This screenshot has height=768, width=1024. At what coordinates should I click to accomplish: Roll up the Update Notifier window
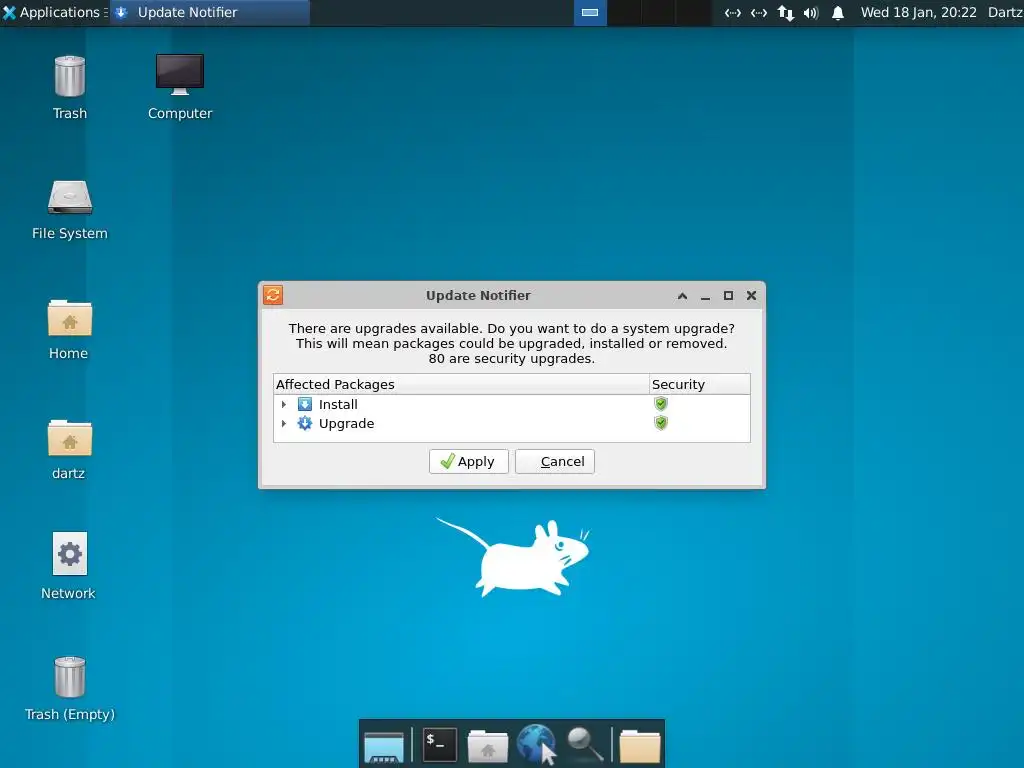(x=682, y=296)
